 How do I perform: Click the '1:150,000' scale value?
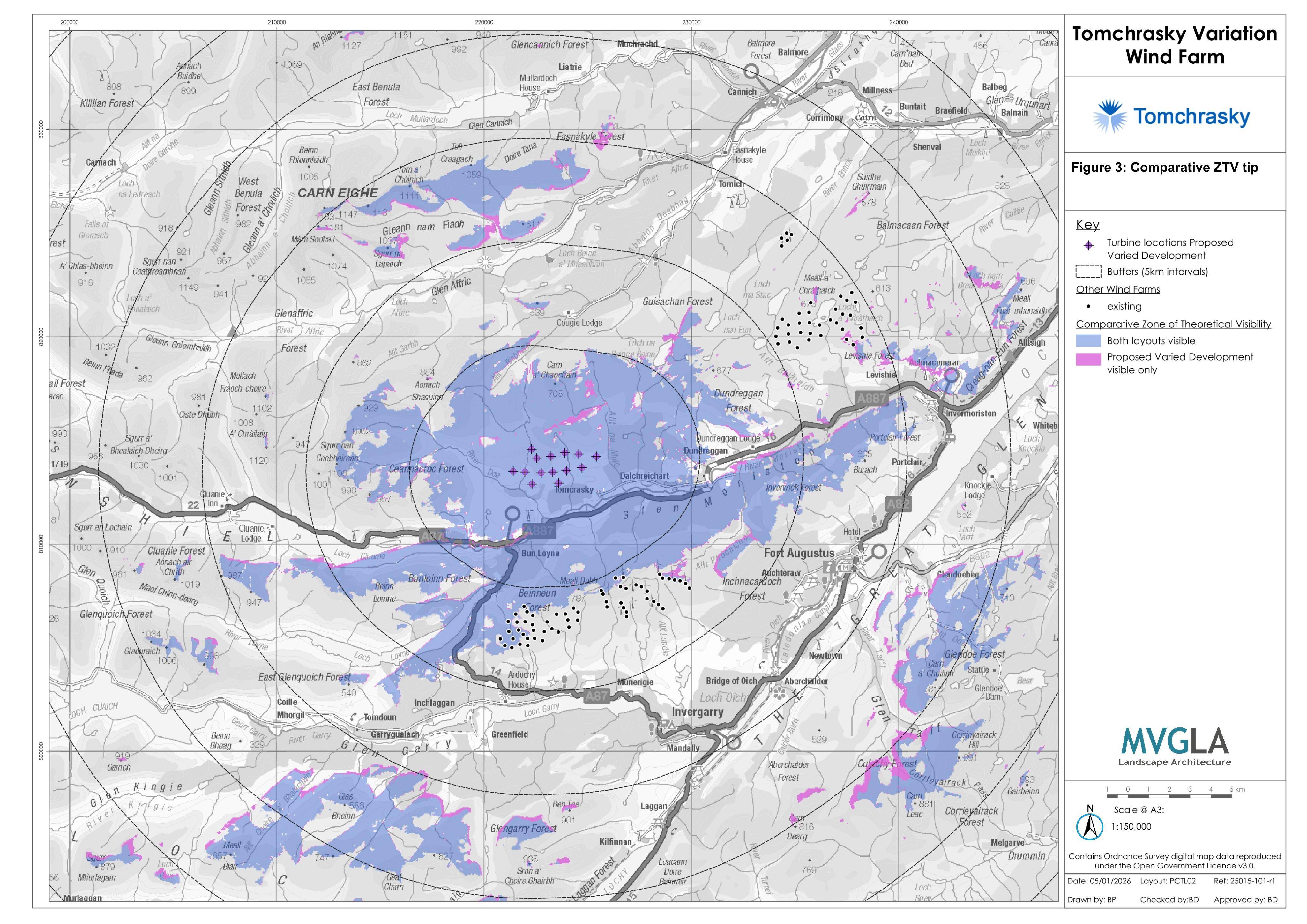pos(1131,827)
